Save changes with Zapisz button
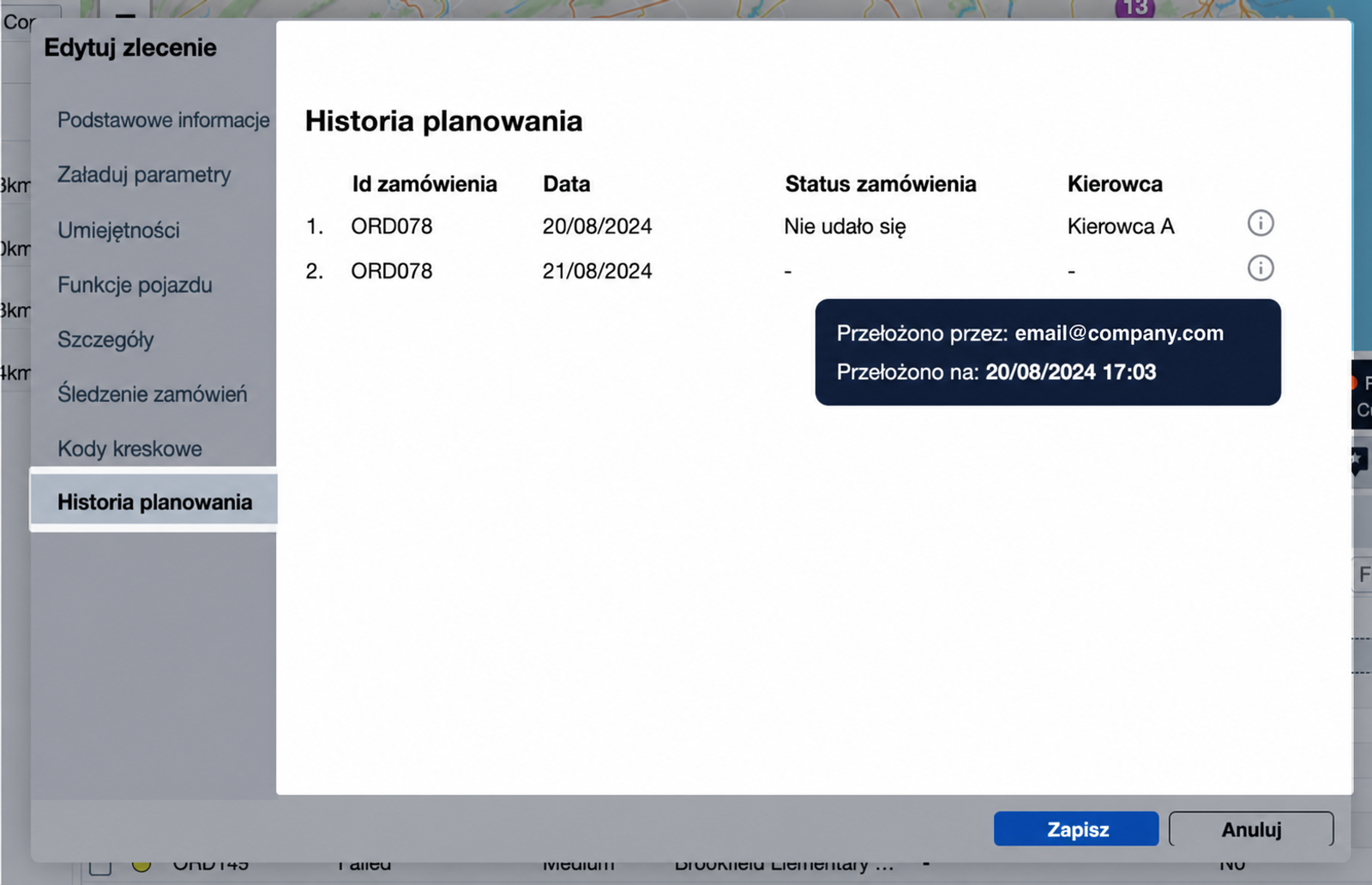The image size is (1372, 885). 1076,829
